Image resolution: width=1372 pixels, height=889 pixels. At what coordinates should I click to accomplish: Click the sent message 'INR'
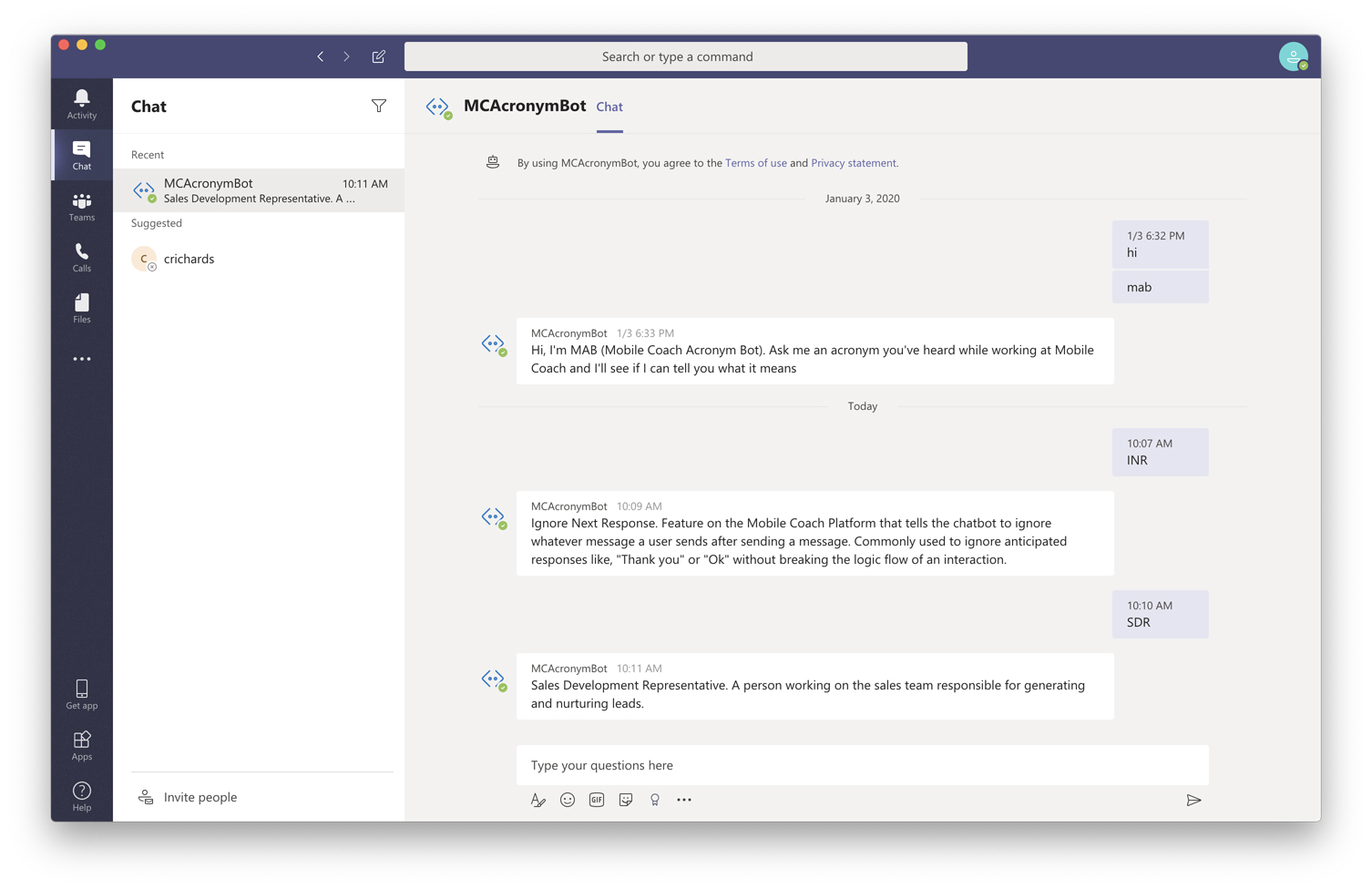(1160, 452)
